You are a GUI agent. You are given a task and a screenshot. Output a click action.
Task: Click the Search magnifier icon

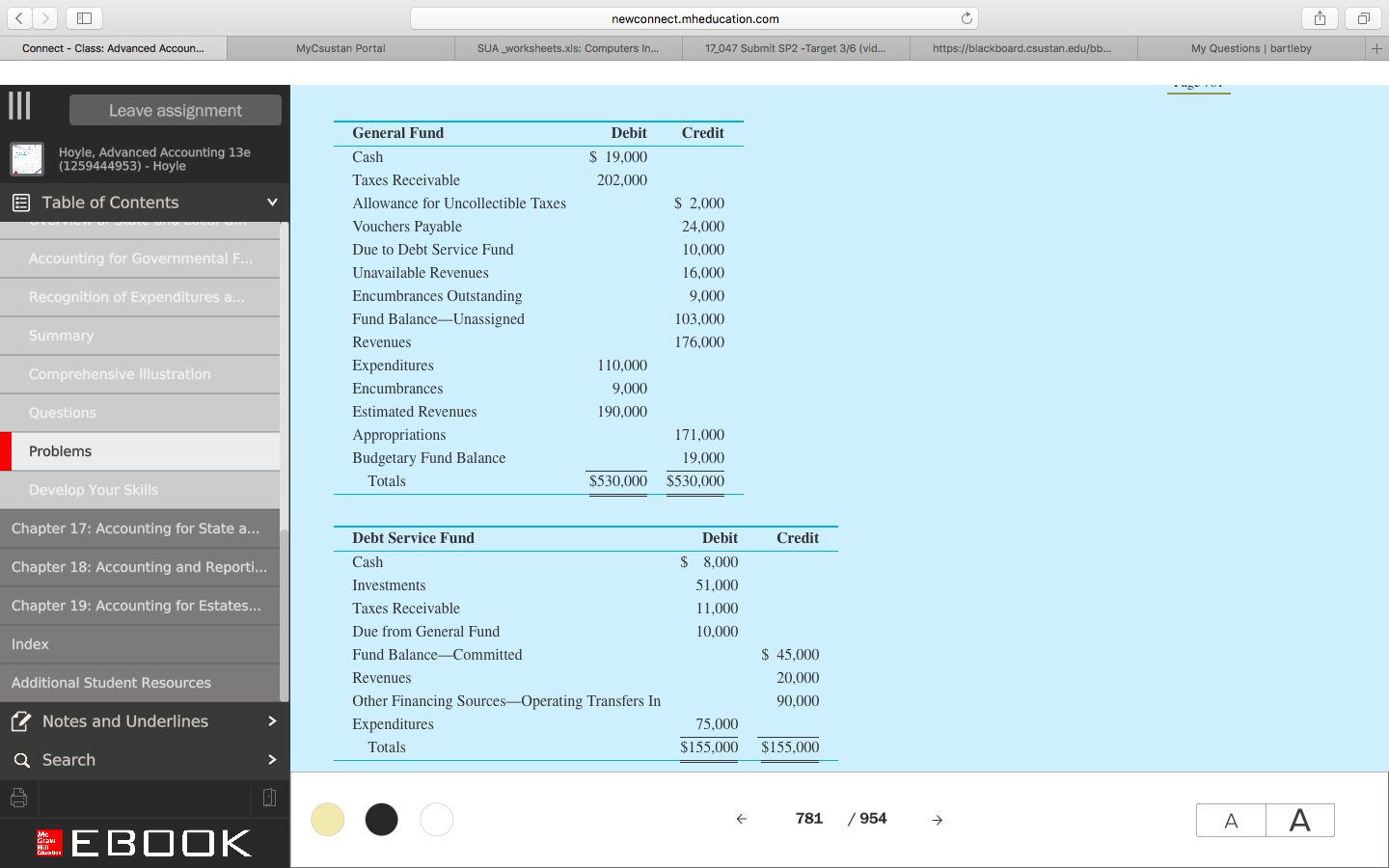click(21, 760)
